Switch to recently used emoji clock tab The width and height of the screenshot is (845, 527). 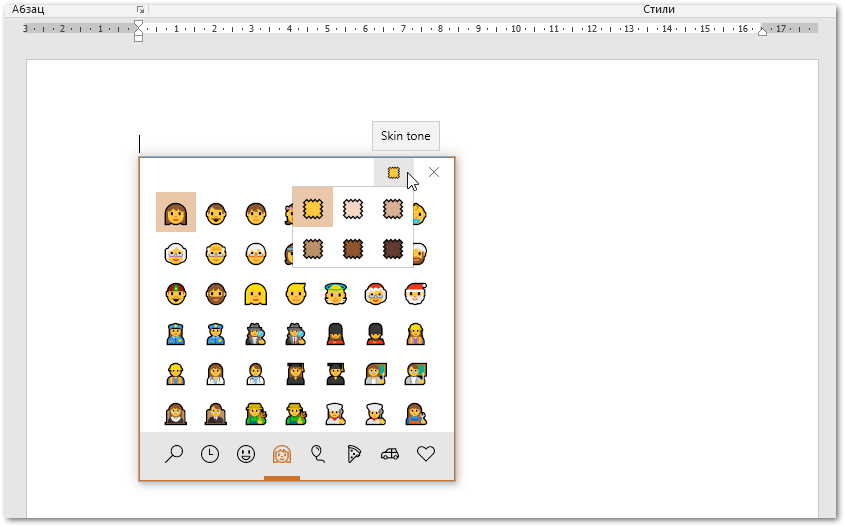pos(210,454)
